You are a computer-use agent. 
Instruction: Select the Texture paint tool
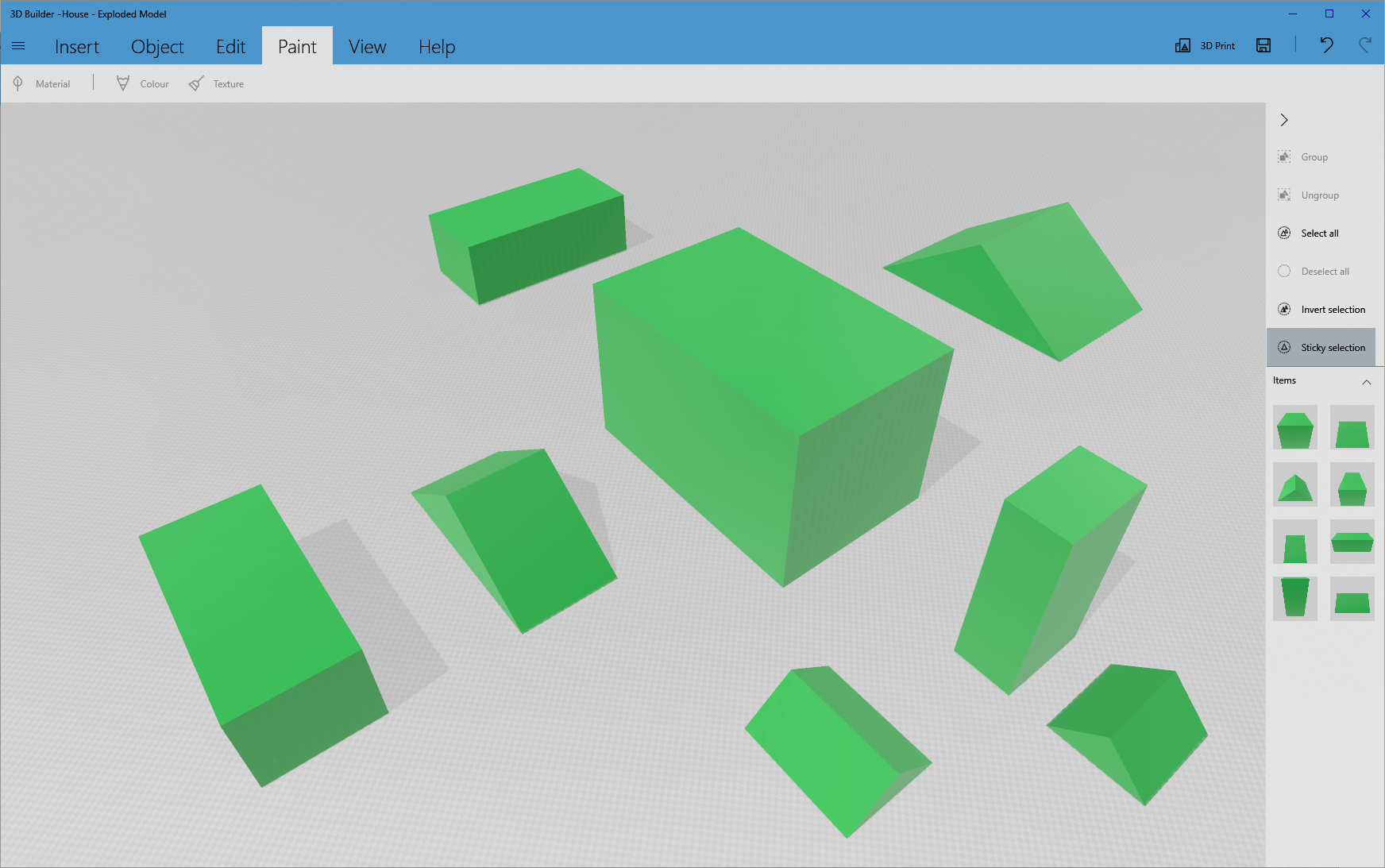216,83
